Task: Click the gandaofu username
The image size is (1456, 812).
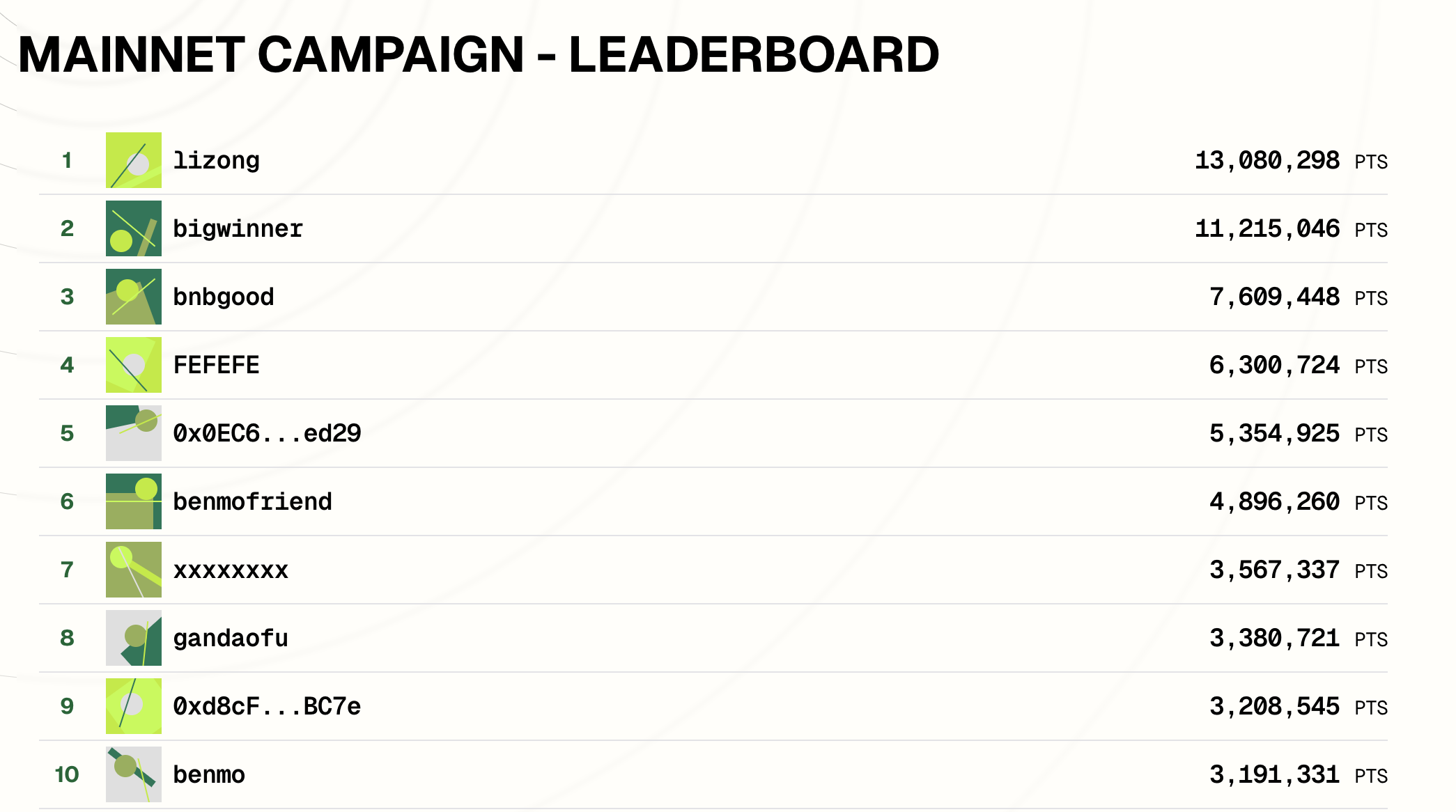Action: (x=230, y=638)
